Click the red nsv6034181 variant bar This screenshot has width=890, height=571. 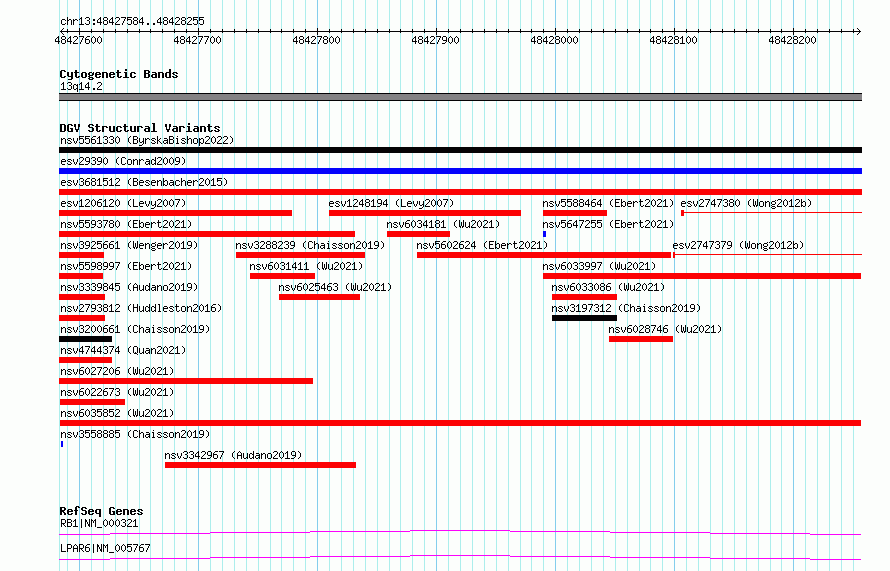pos(418,234)
